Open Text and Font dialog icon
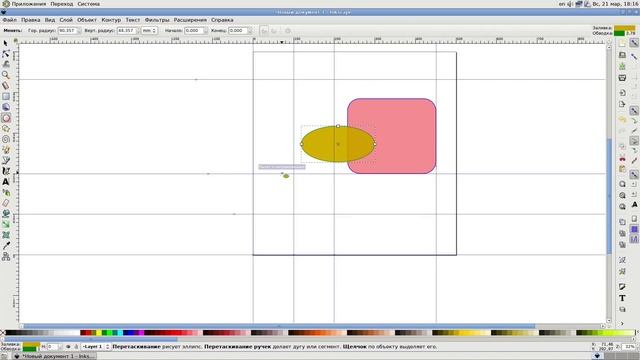 click(622, 298)
